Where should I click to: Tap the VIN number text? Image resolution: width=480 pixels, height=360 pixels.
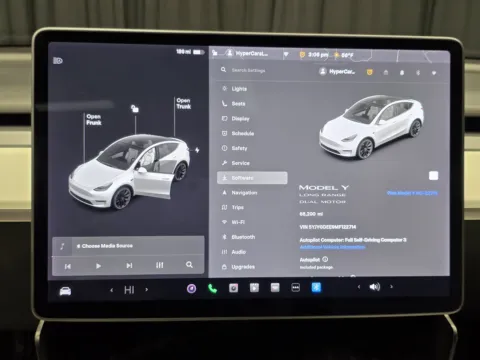coord(328,227)
